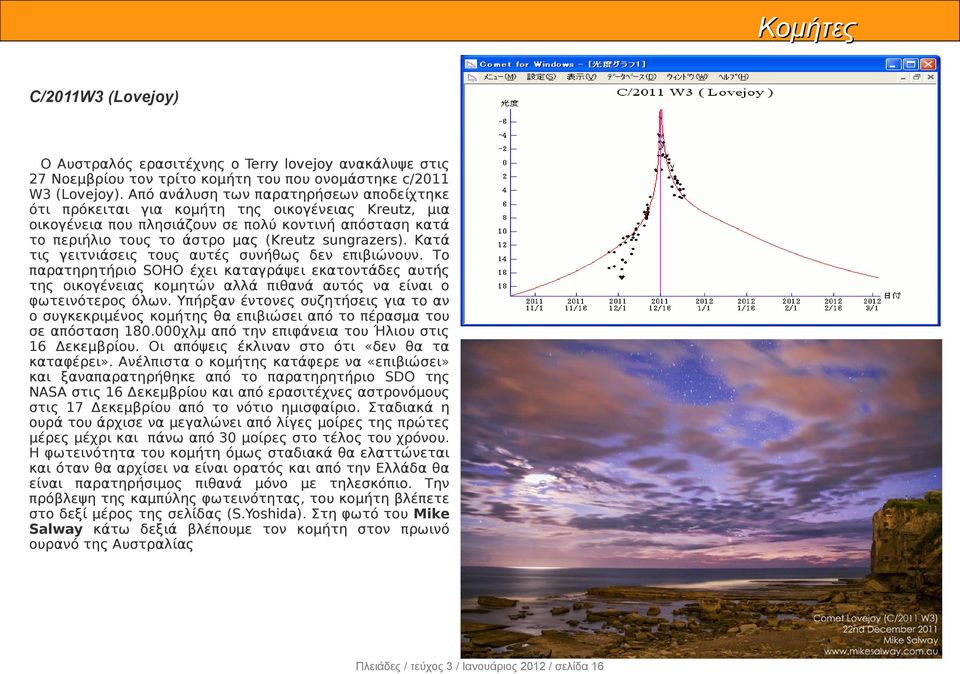The width and height of the screenshot is (960, 674).
Task: Open the 表示(V) menu
Action: pyautogui.click(x=580, y=77)
